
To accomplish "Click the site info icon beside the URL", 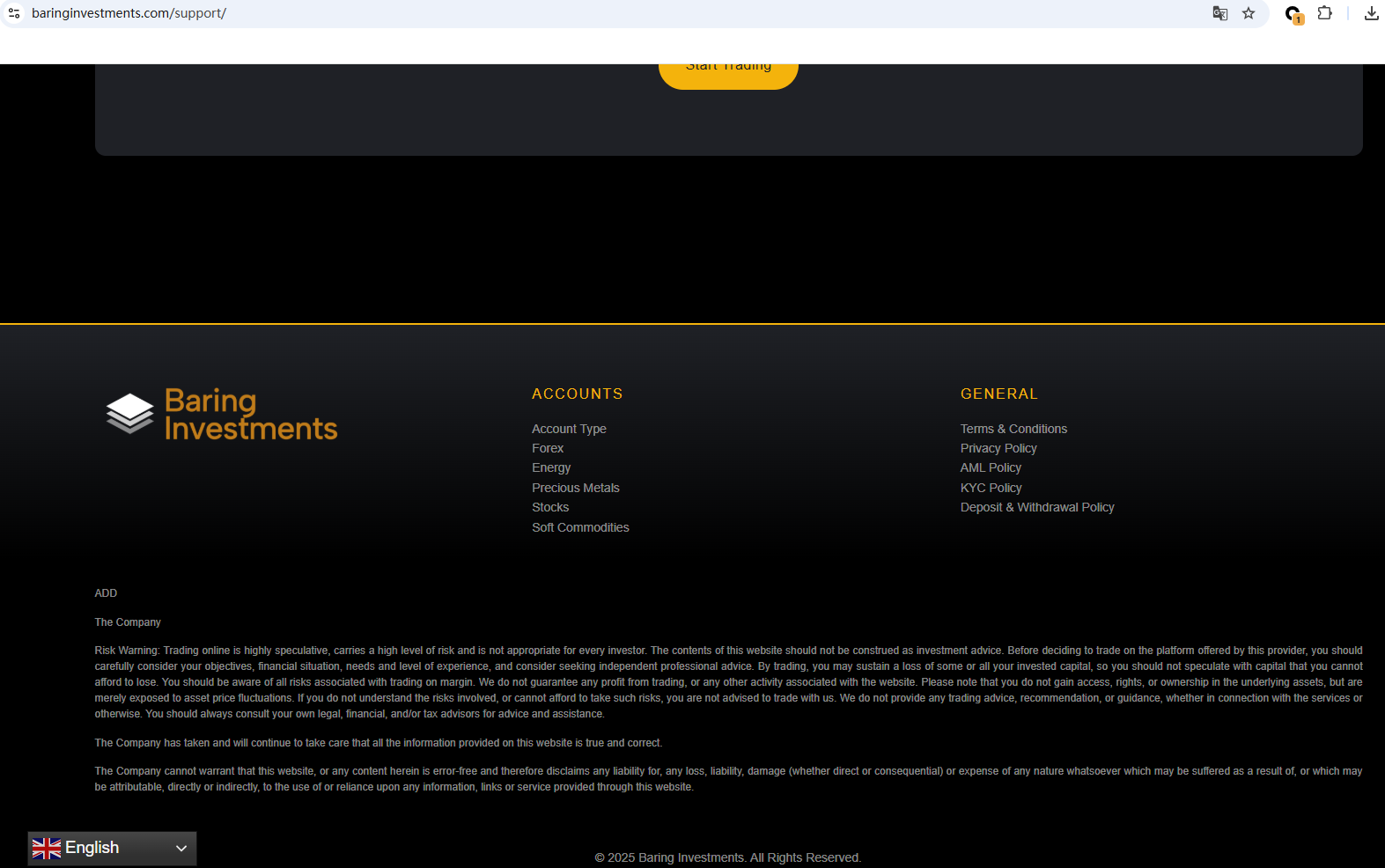I will [x=14, y=13].
